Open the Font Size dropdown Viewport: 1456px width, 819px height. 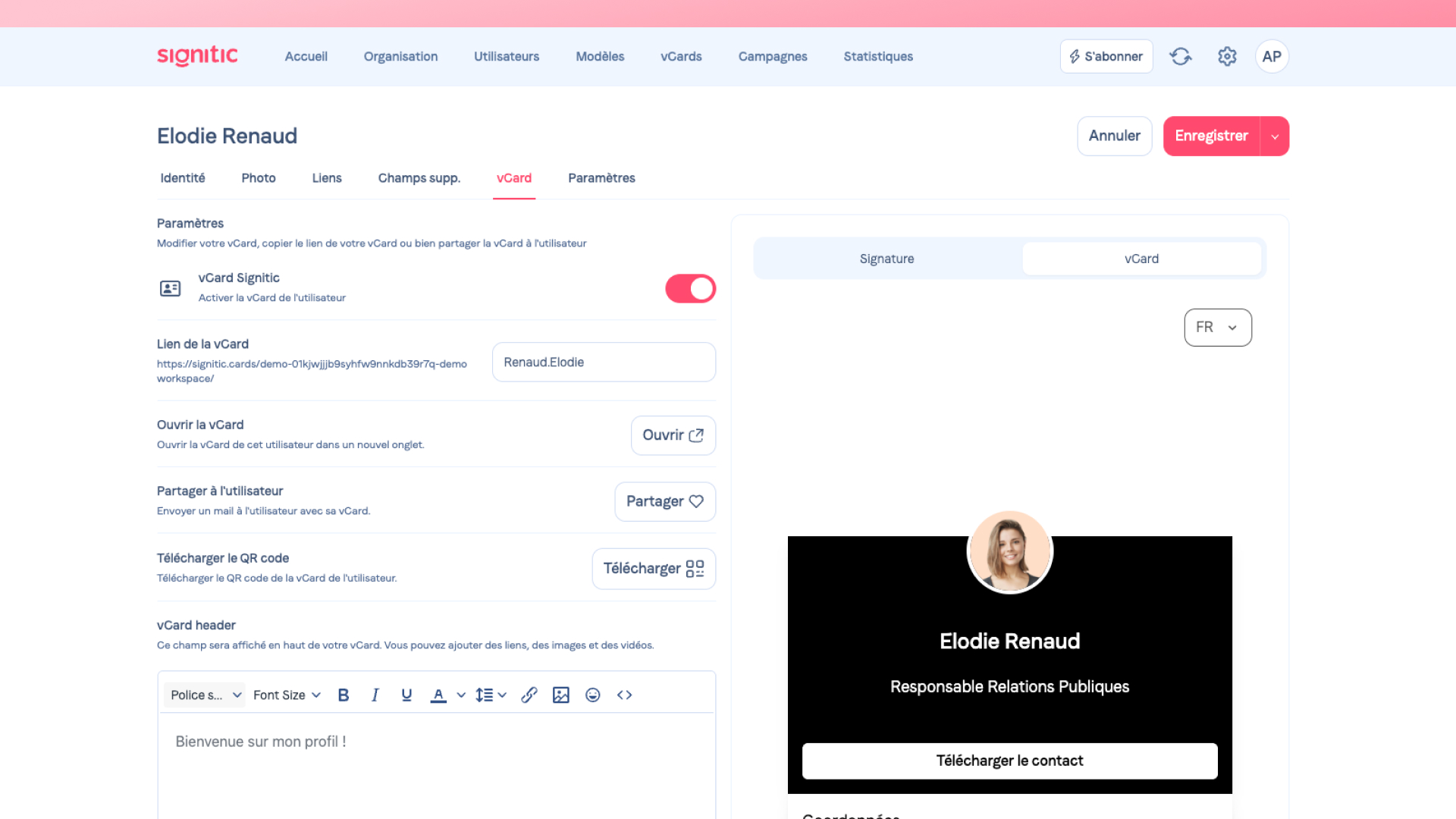287,695
